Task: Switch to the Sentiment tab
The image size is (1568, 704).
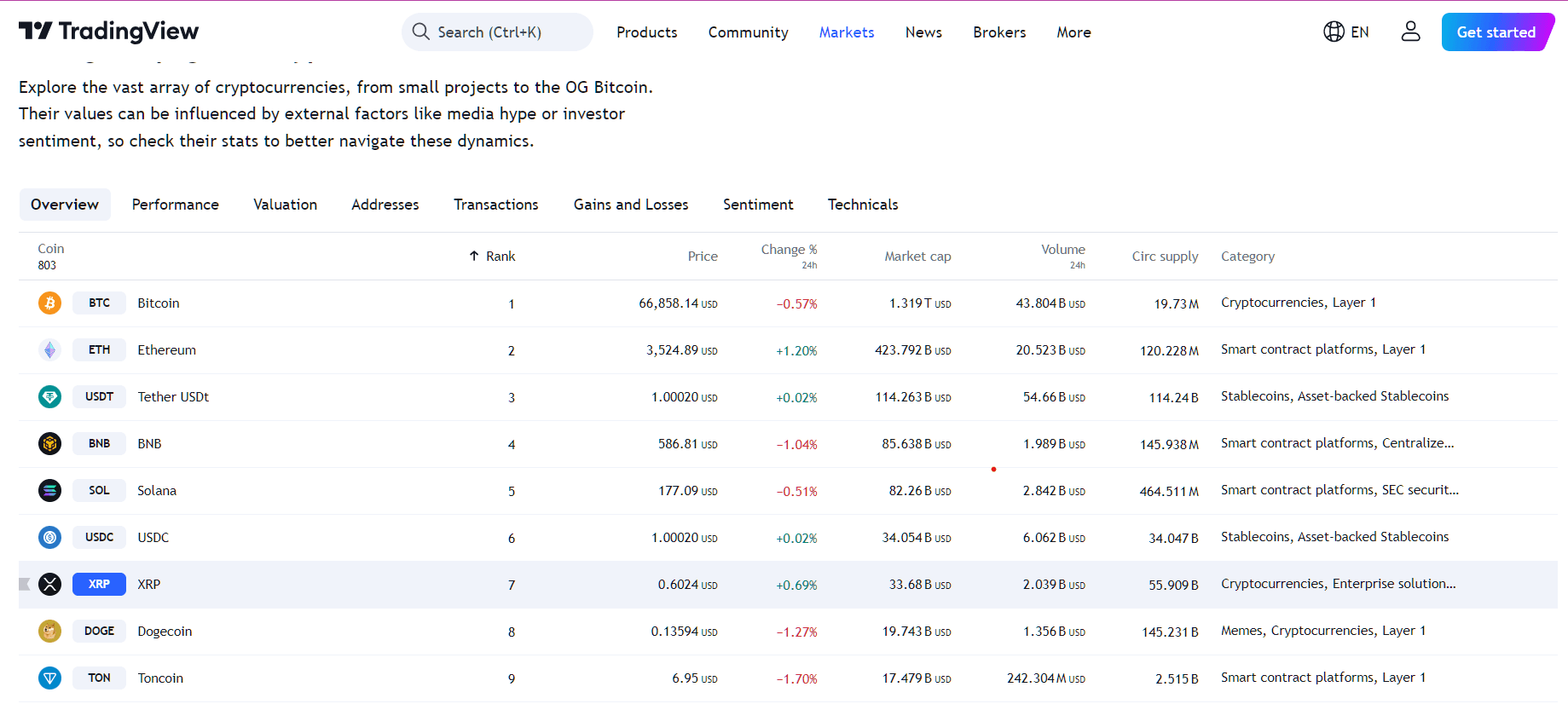Action: (x=758, y=205)
